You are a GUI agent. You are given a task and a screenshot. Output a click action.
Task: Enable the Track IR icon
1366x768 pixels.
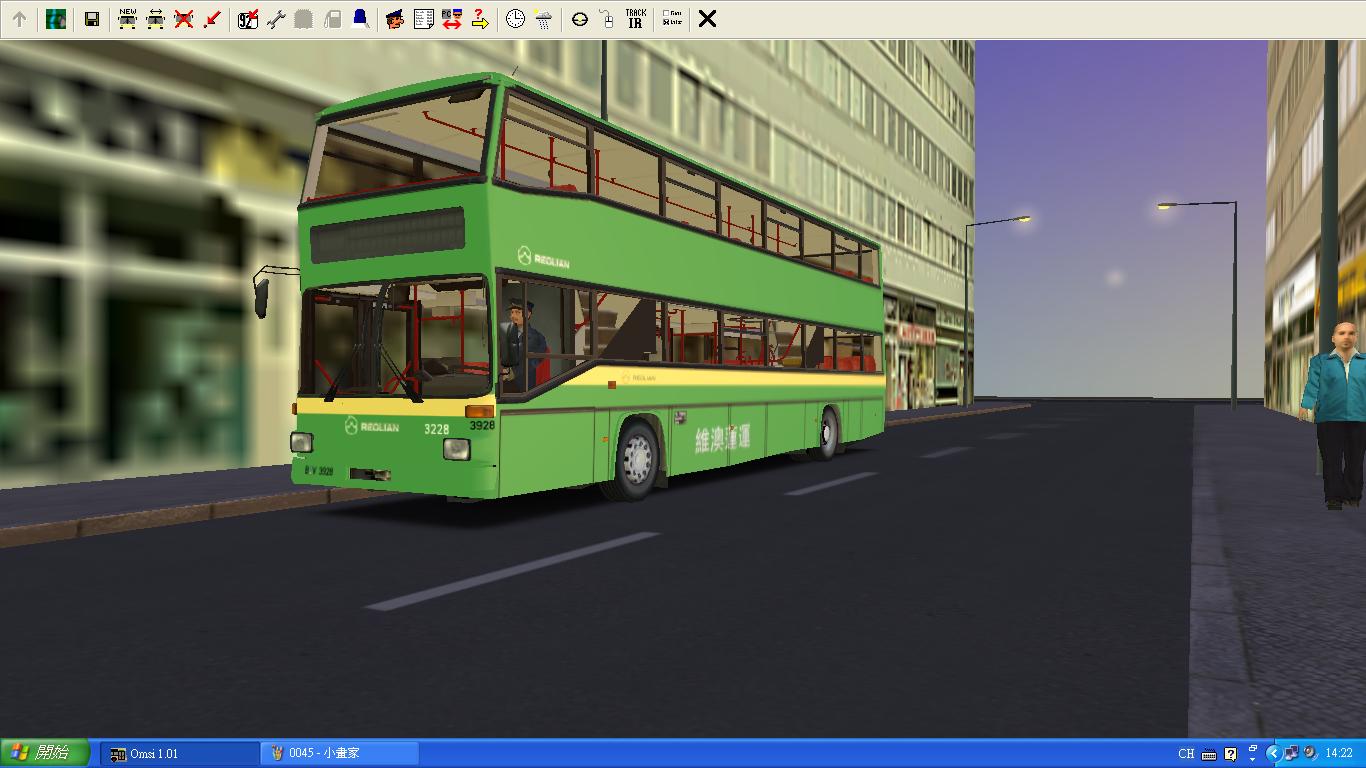(x=635, y=19)
